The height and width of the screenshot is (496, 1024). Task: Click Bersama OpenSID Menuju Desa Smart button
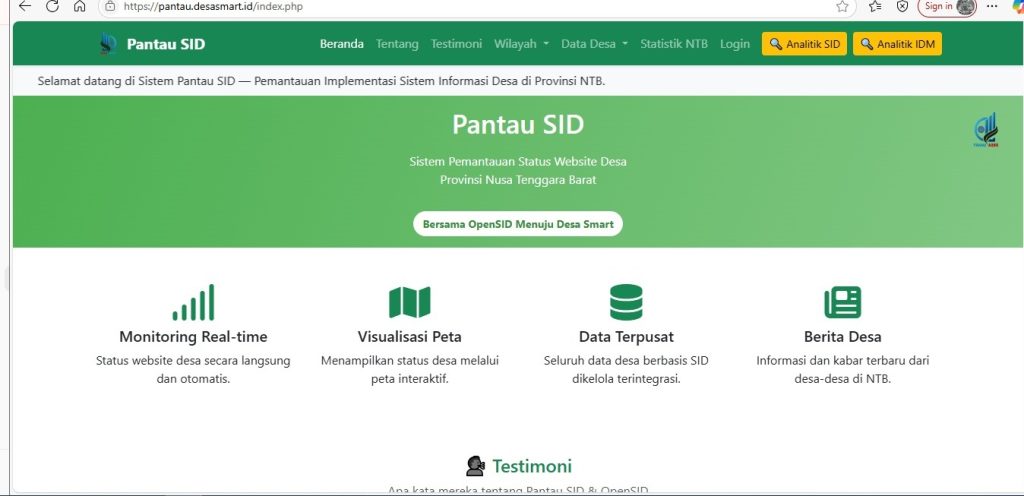coord(518,224)
